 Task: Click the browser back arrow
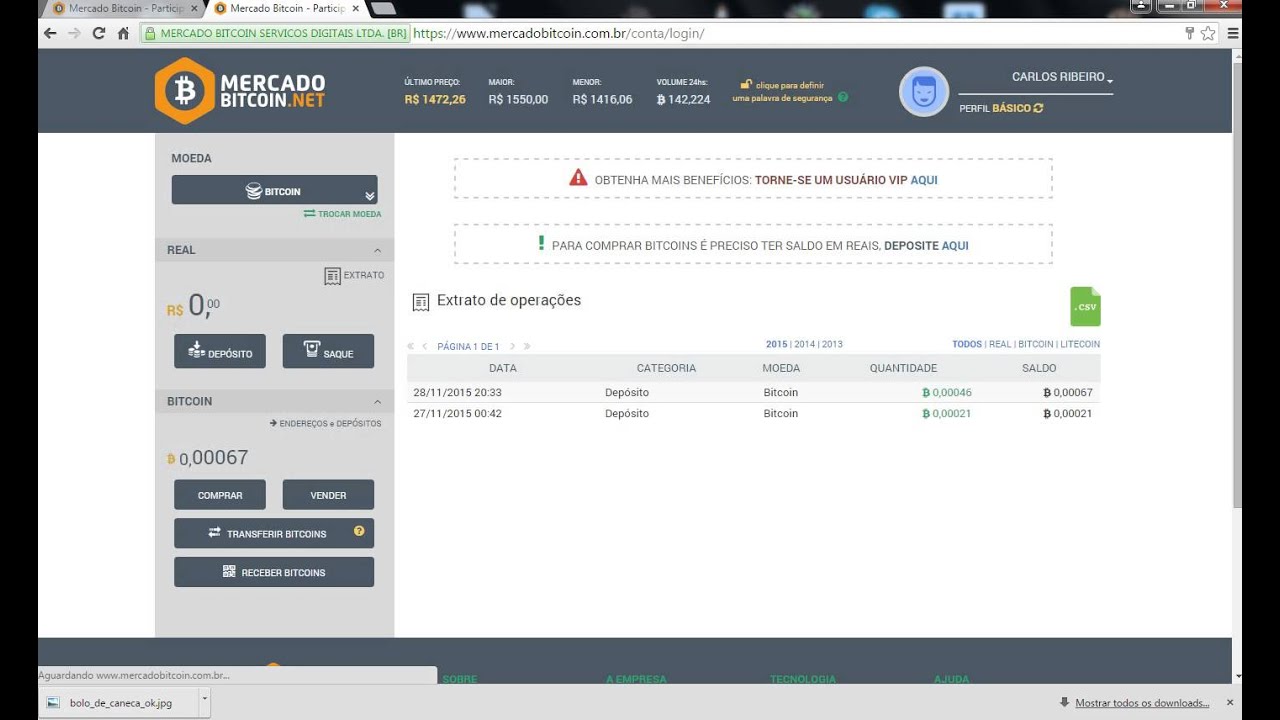tap(50, 33)
